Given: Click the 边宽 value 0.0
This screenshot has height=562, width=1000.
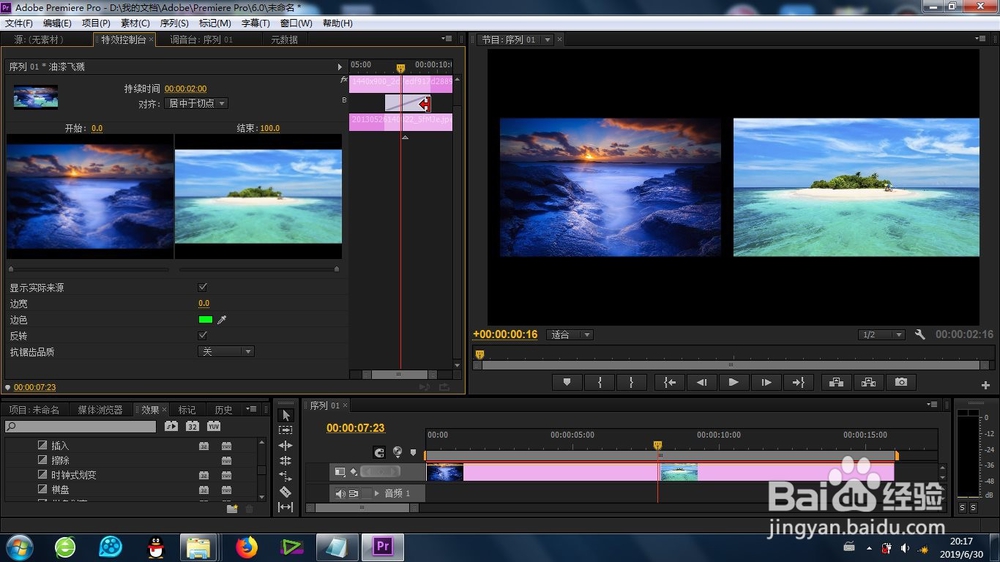Looking at the screenshot, I should click(204, 303).
